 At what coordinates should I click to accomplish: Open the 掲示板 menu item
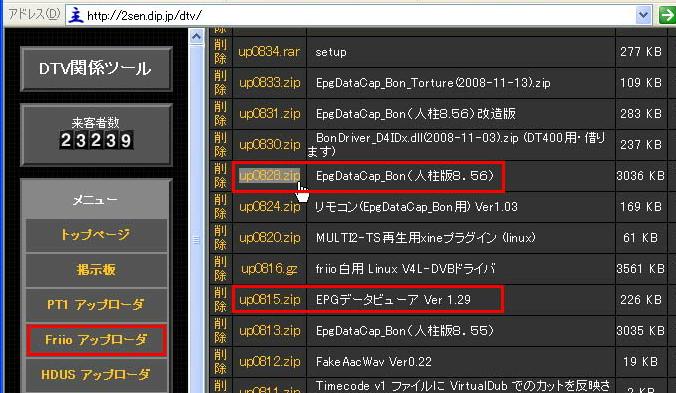click(96, 270)
